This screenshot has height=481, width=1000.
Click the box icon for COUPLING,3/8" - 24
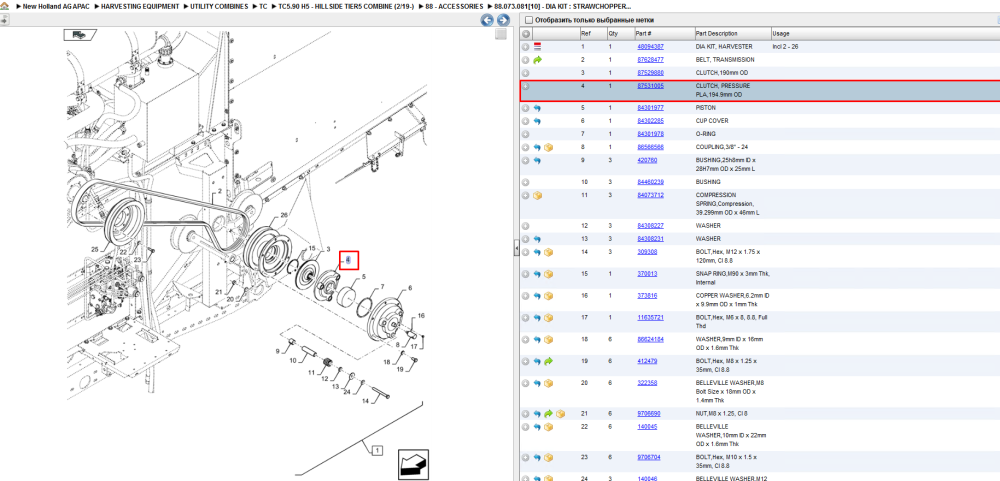[548, 147]
